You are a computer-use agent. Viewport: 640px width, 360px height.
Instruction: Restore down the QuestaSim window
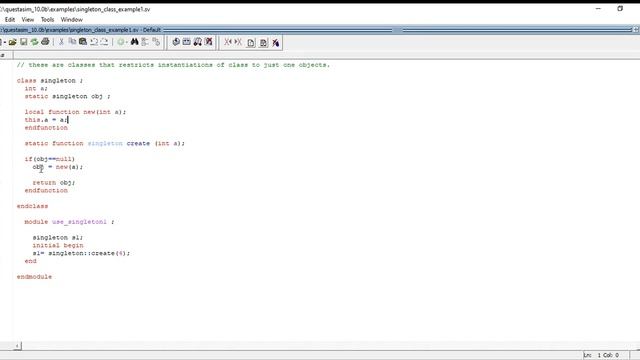pos(620,8)
